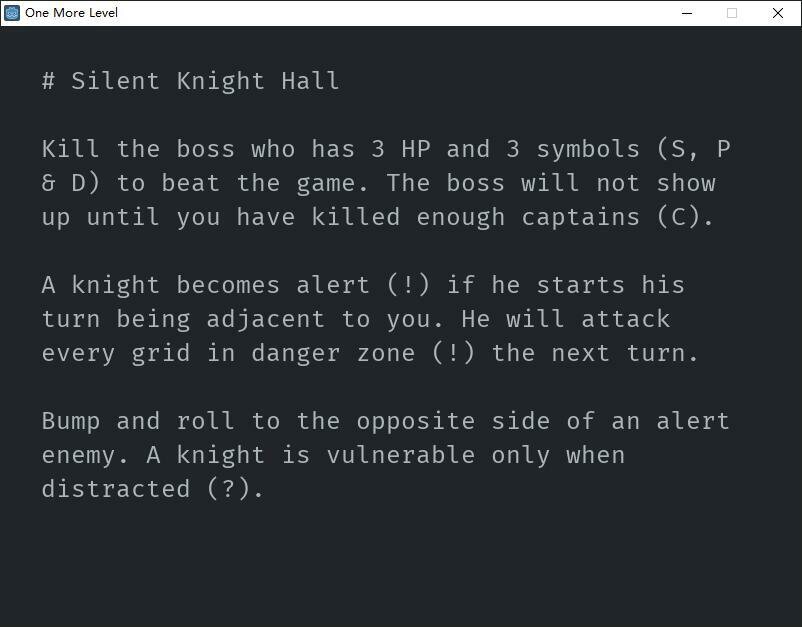Click the hash symbol before Silent Knight Hall
The width and height of the screenshot is (802, 627).
coord(49,81)
